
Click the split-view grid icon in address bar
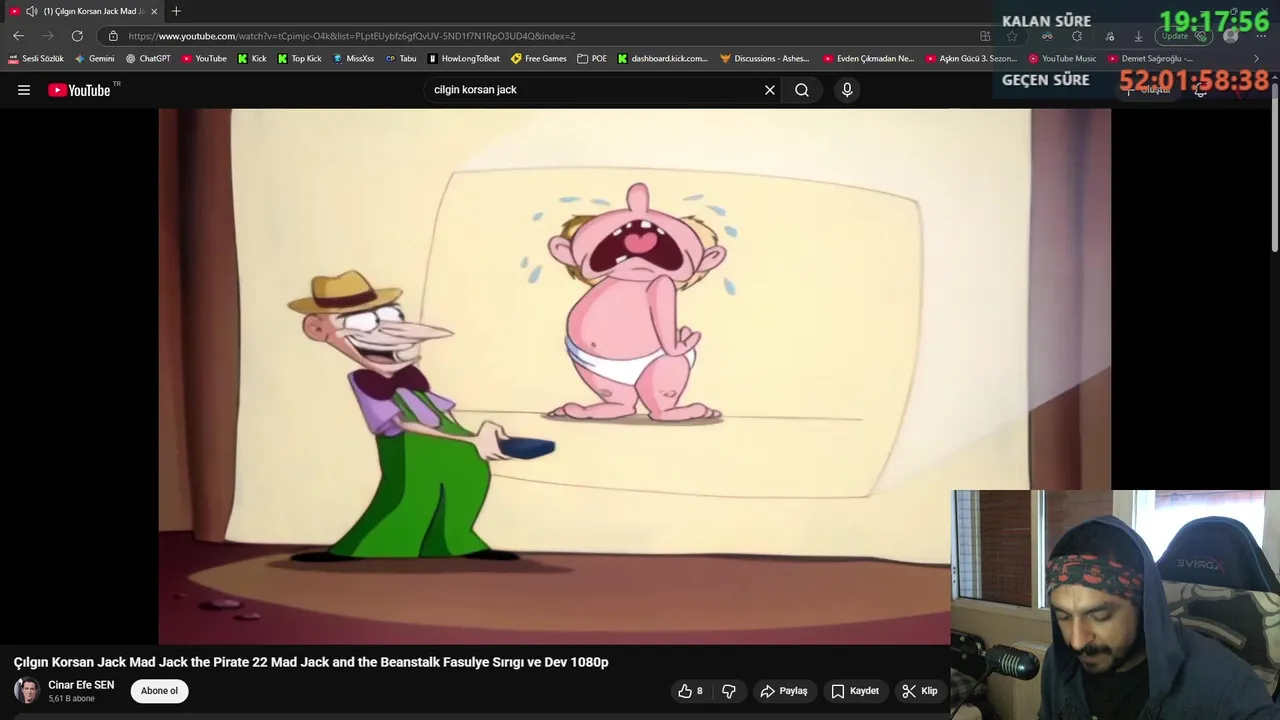point(985,36)
